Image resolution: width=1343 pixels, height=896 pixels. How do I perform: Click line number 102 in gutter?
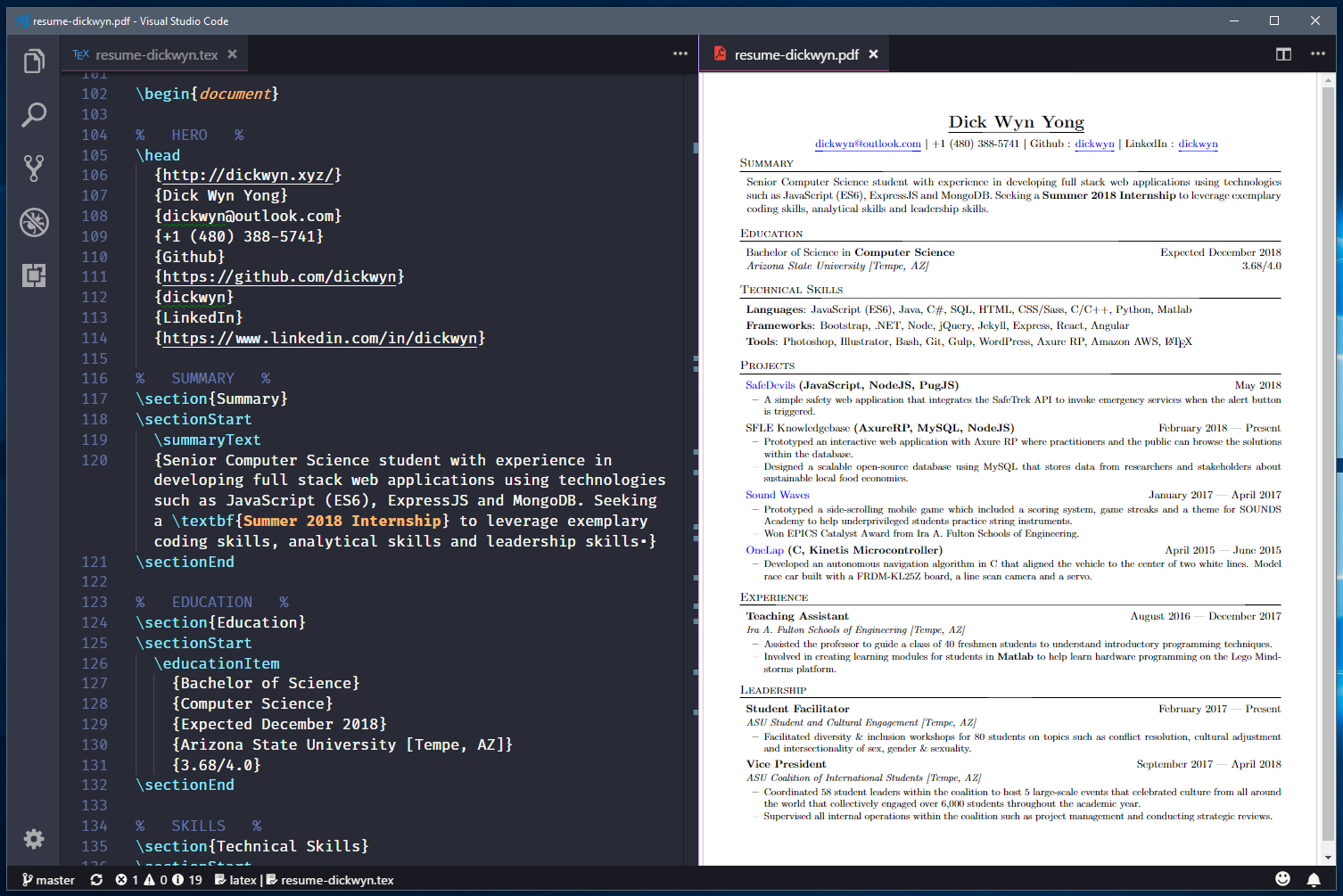(x=95, y=94)
